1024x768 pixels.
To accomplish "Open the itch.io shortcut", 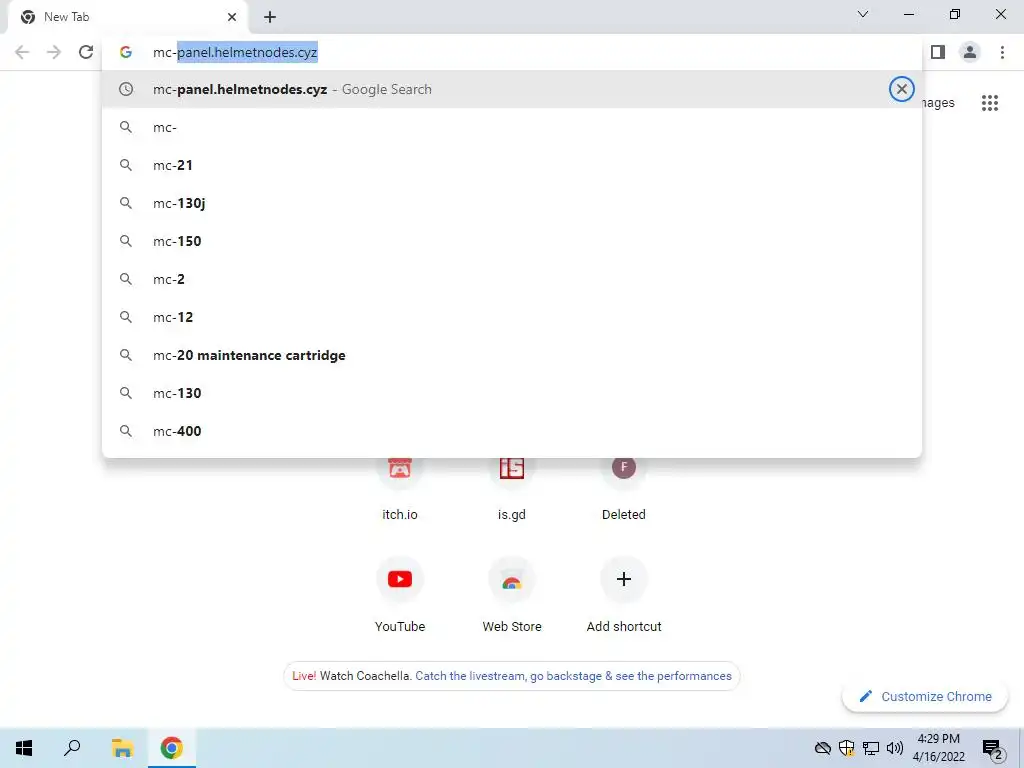I will tap(400, 487).
